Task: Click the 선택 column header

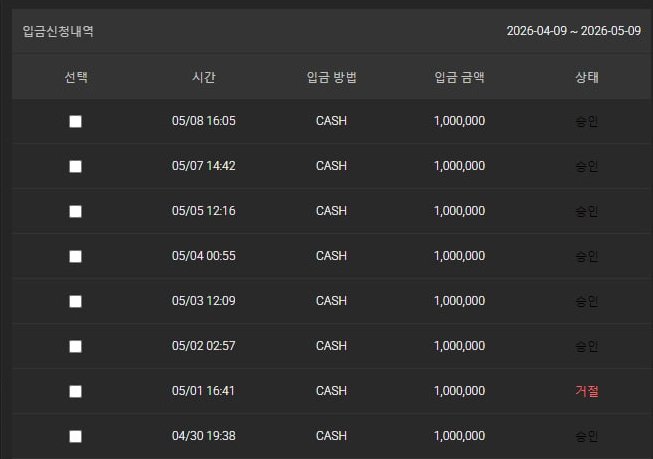Action: pyautogui.click(x=76, y=77)
